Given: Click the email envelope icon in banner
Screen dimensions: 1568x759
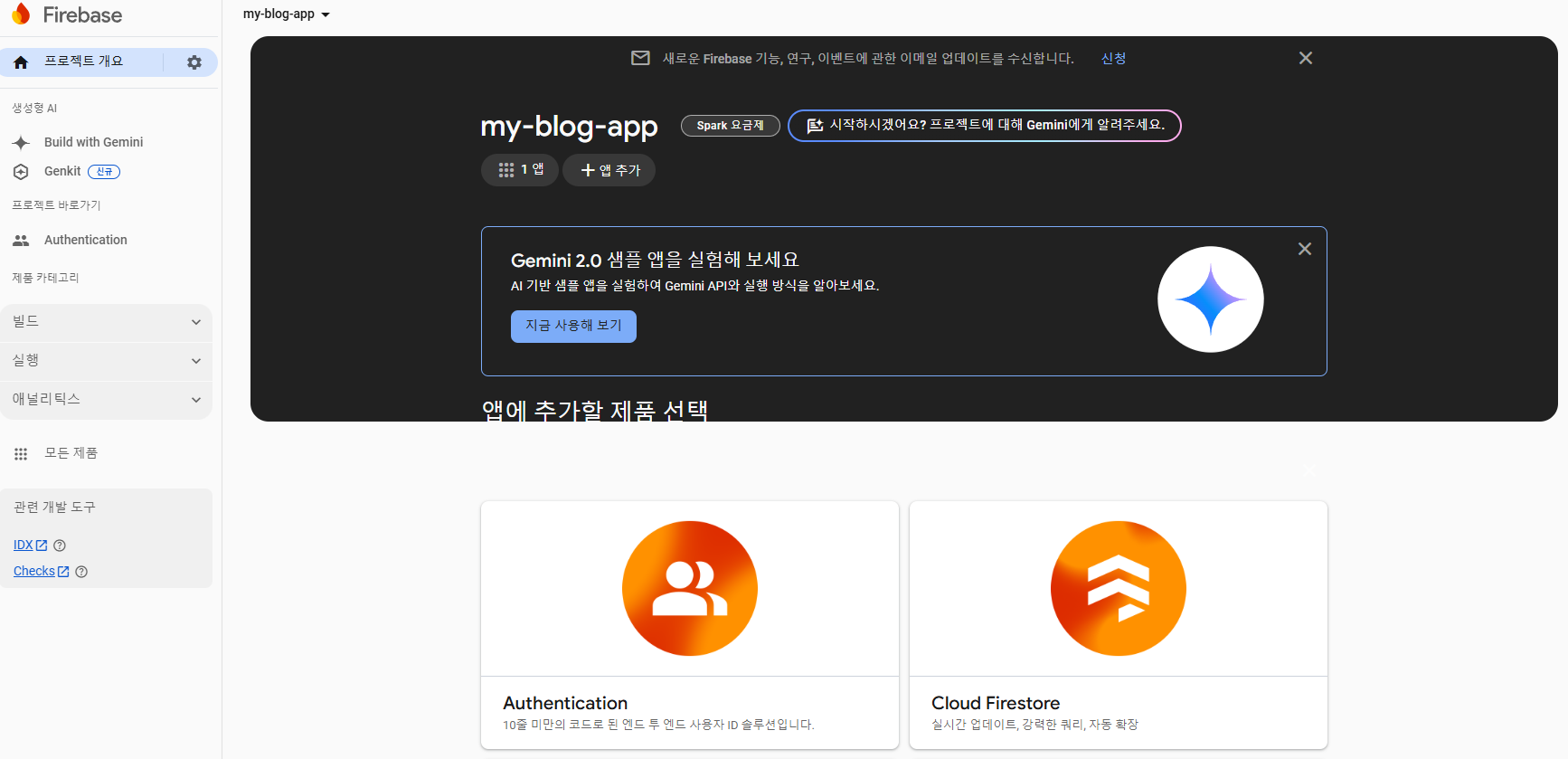Looking at the screenshot, I should (640, 58).
